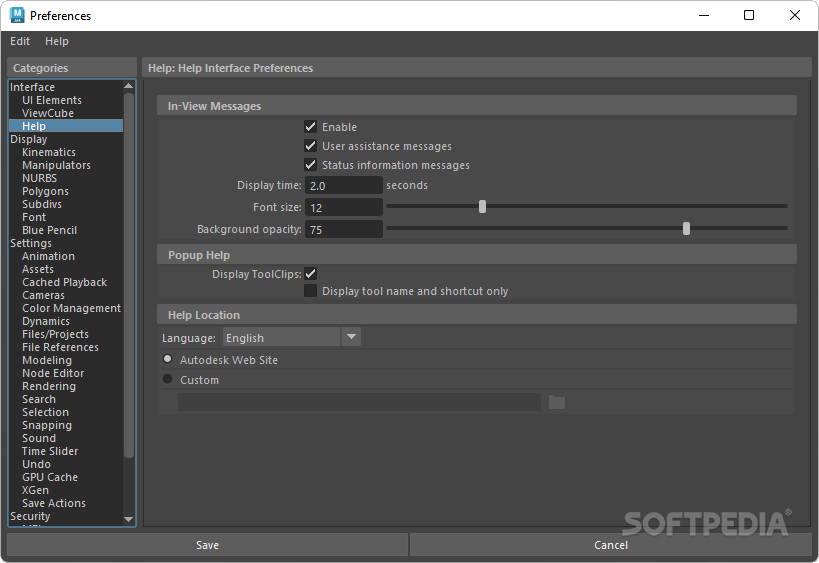Image resolution: width=819 pixels, height=563 pixels.
Task: Select UI Elements category
Action: point(52,100)
